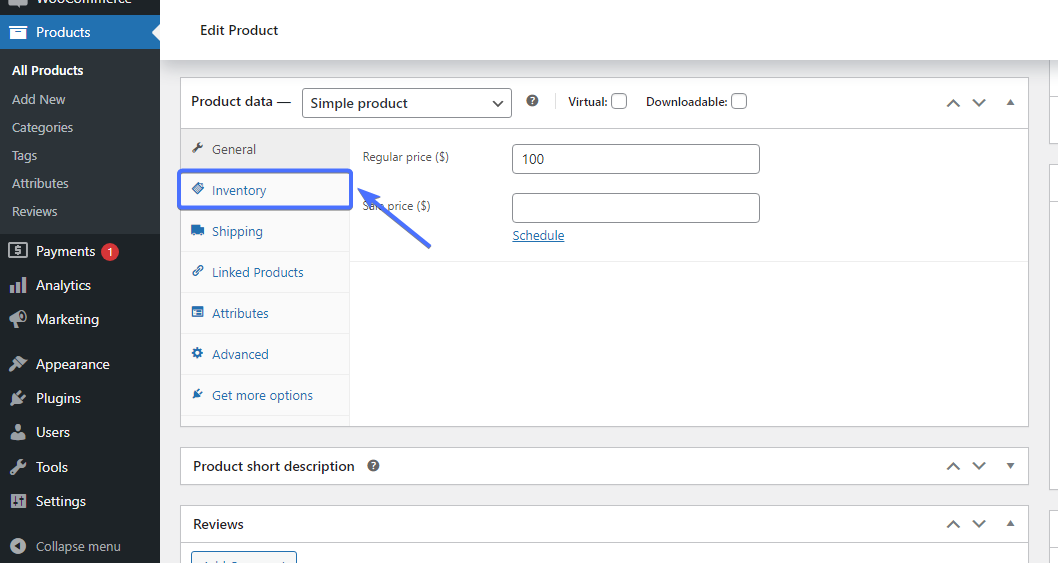Tick the Downloadable checkbox
Viewport: 1058px width, 563px height.
[738, 101]
